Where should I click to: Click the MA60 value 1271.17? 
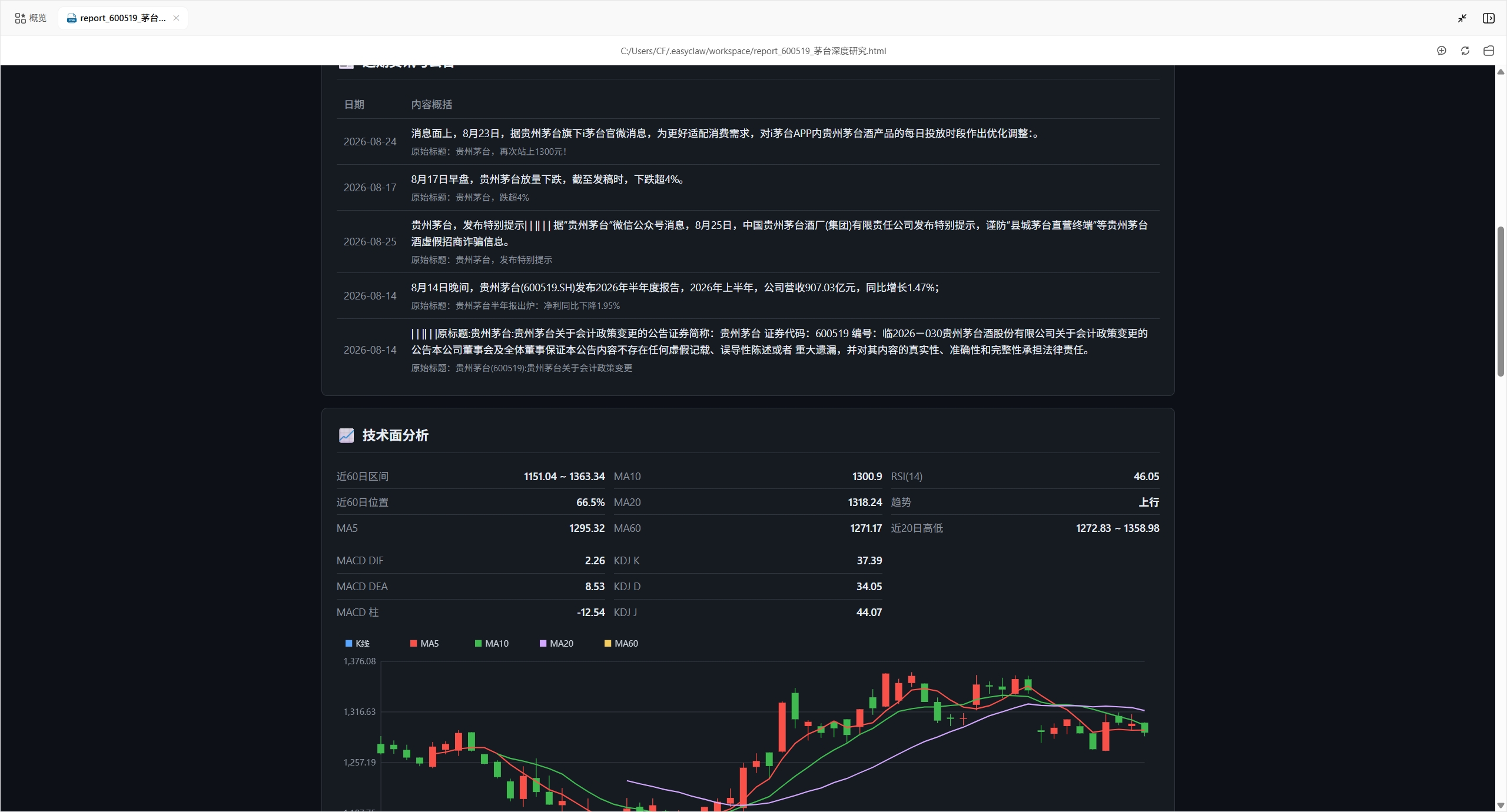[x=865, y=528]
